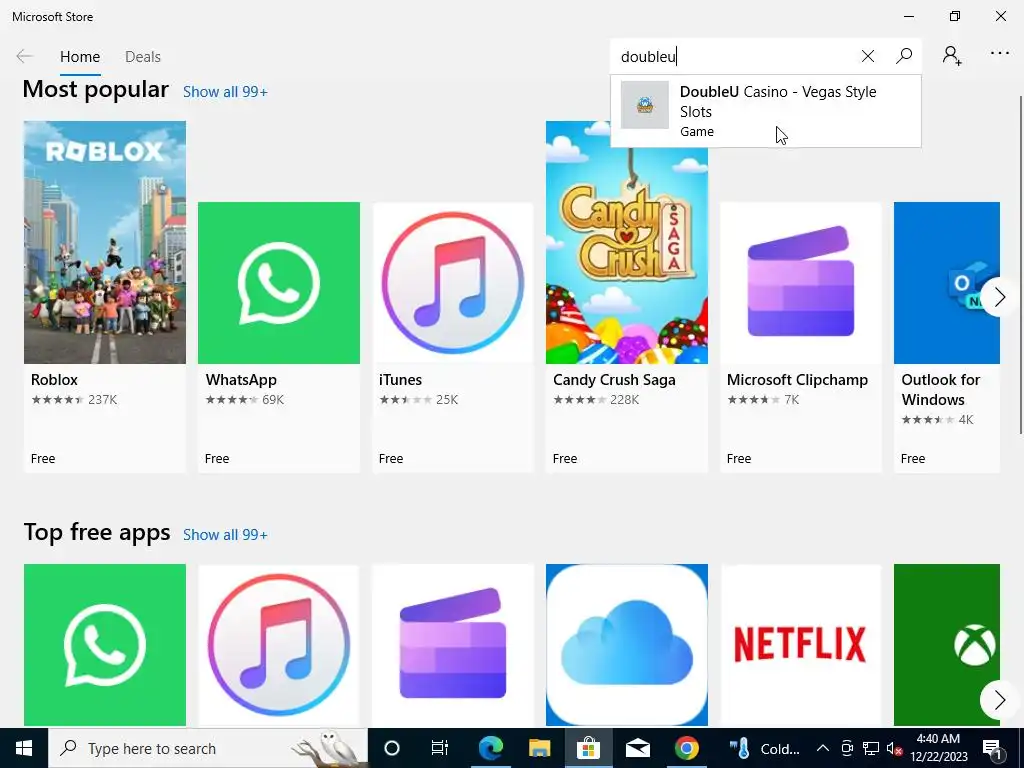Advance Top free apps carousel right
1024x768 pixels.
coord(999,700)
